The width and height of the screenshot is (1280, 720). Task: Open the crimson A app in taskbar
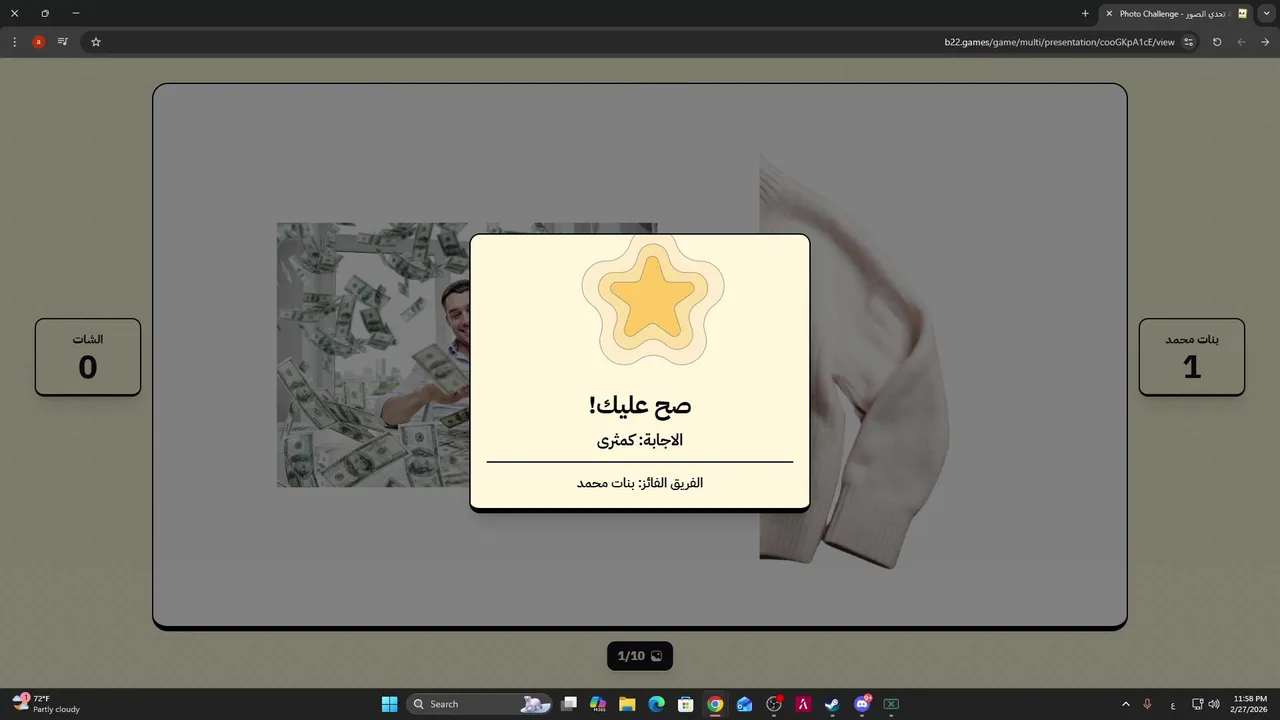(x=803, y=704)
